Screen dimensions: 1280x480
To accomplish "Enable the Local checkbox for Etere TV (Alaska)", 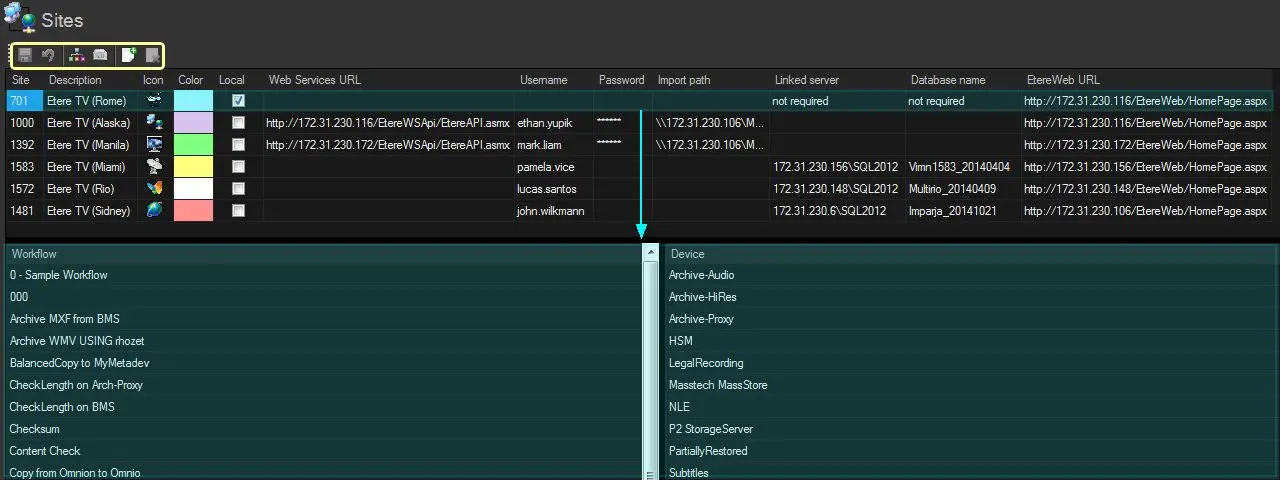I will [238, 123].
